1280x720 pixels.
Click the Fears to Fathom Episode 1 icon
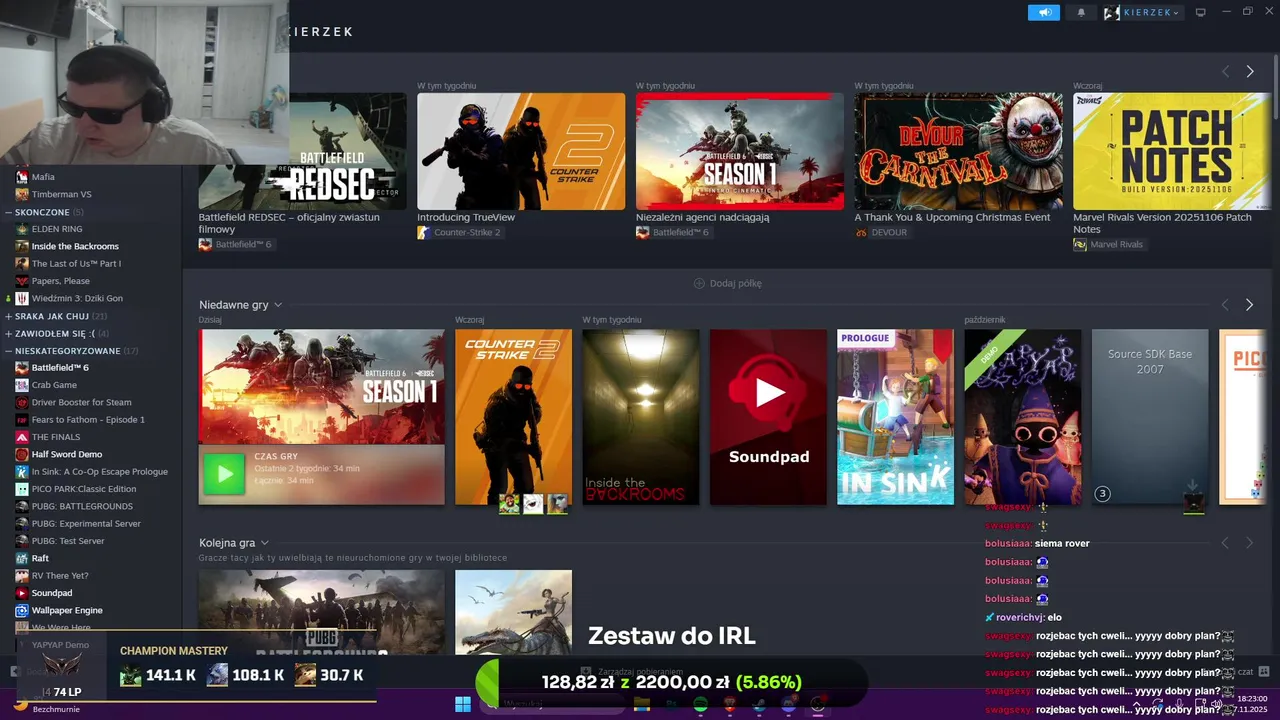point(22,420)
